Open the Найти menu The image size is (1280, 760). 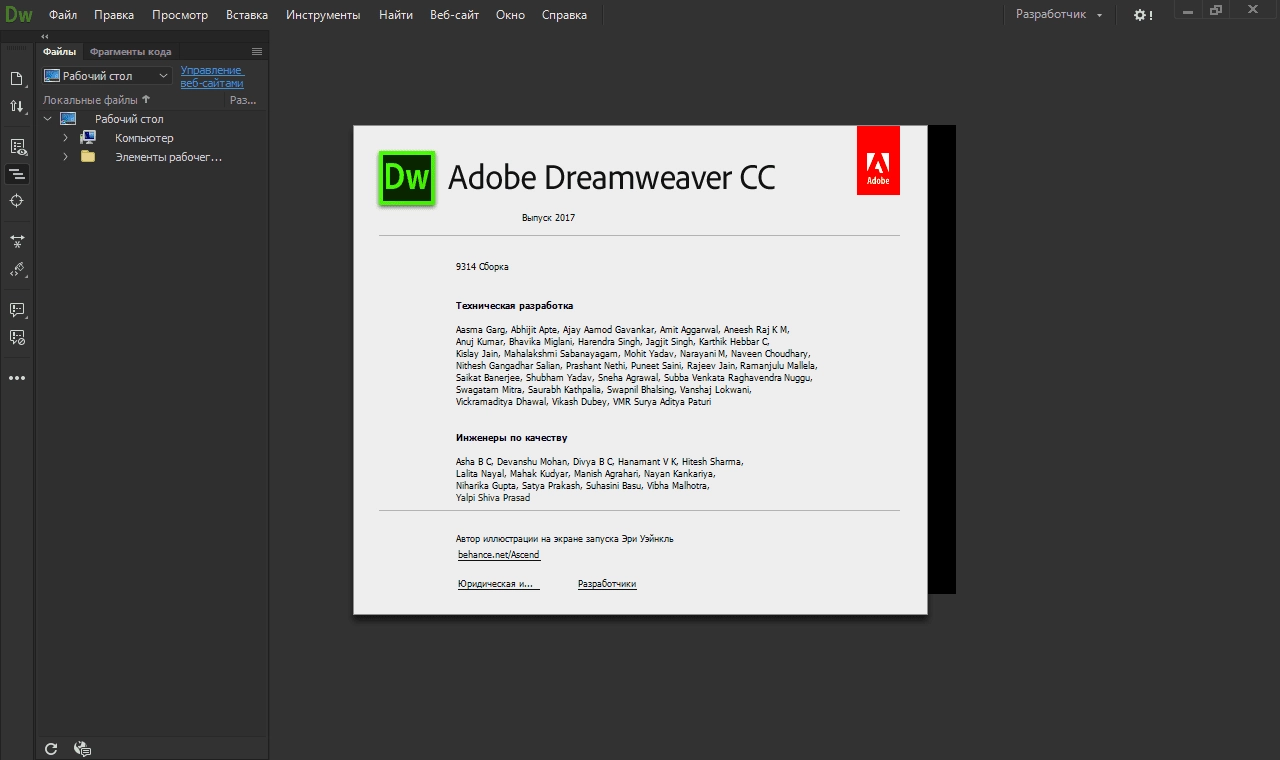pos(396,15)
